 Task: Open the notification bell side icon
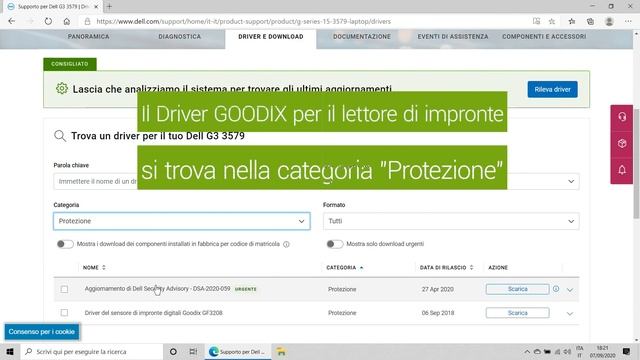(622, 170)
